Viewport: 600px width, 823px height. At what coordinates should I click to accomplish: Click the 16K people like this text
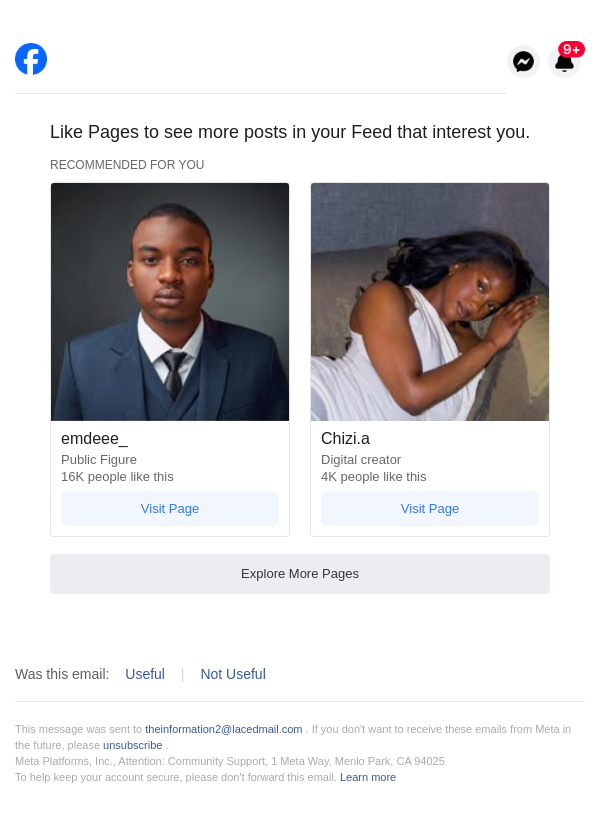click(117, 476)
